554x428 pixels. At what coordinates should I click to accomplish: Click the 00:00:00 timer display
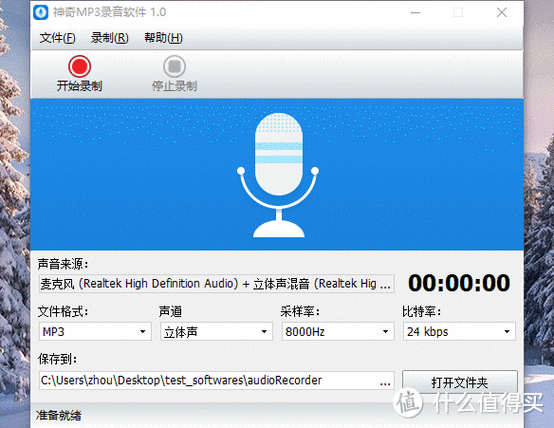click(459, 283)
